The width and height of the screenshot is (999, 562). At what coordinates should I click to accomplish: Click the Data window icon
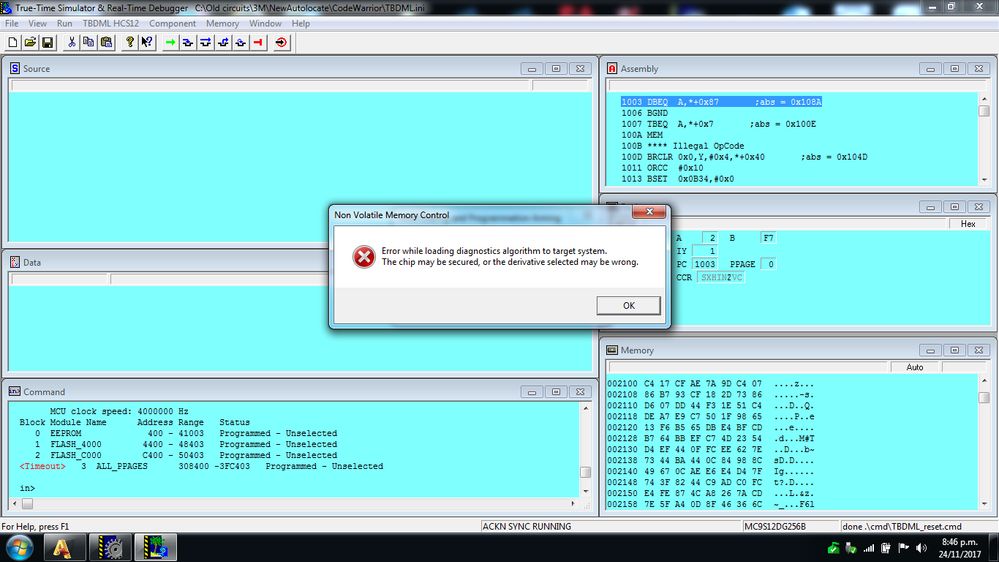[x=15, y=262]
